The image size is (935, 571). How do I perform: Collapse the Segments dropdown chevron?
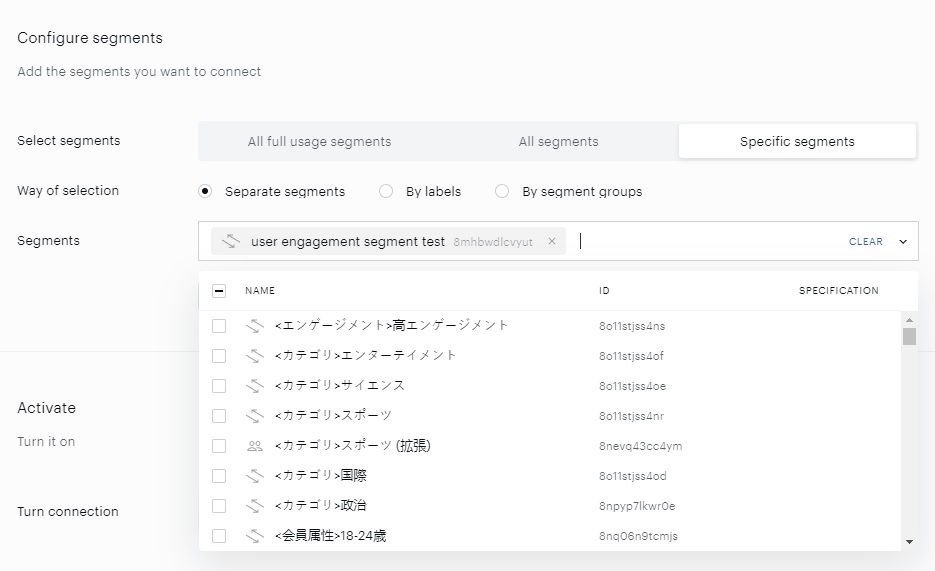pos(903,241)
